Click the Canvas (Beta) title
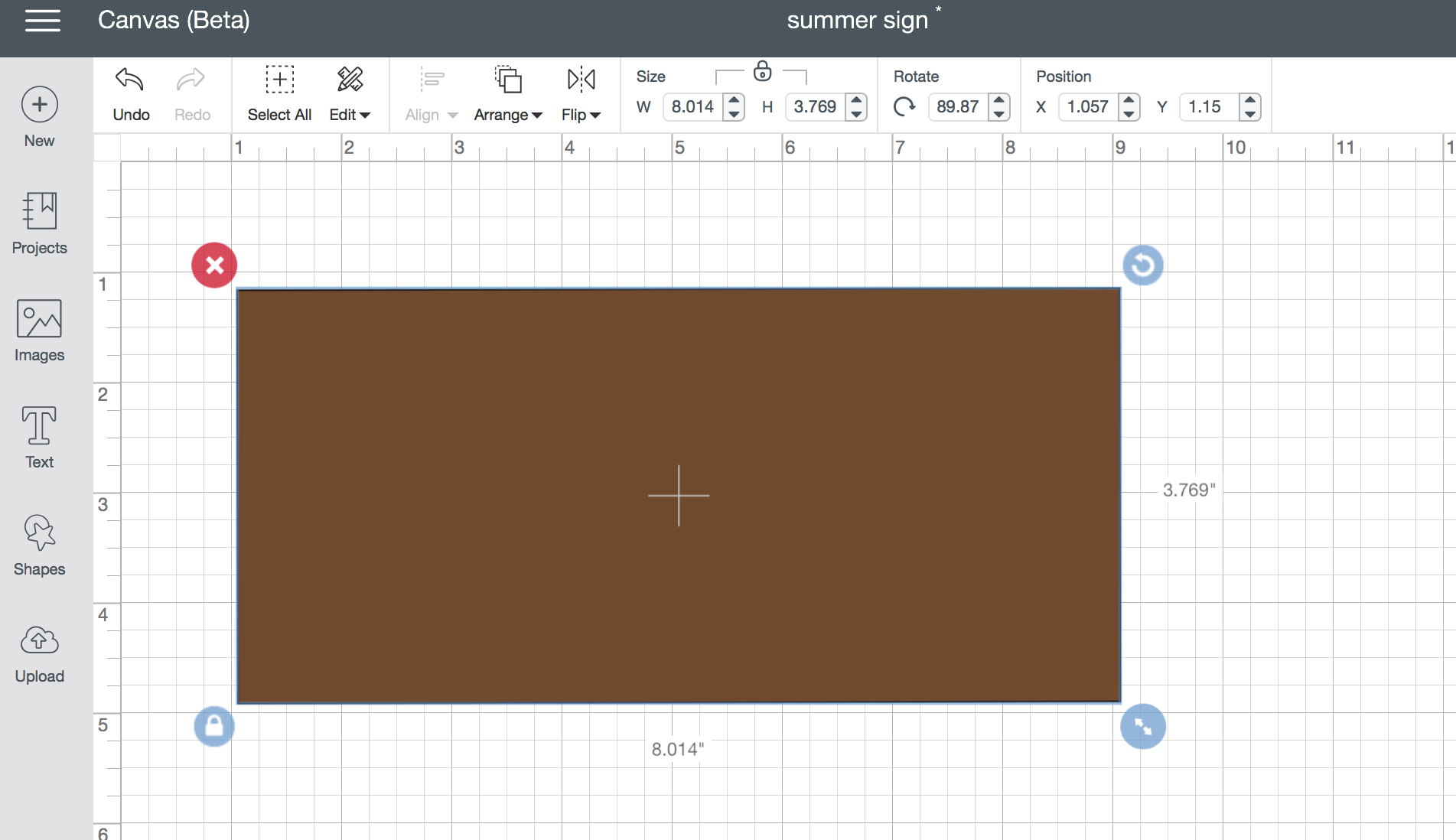 [174, 21]
